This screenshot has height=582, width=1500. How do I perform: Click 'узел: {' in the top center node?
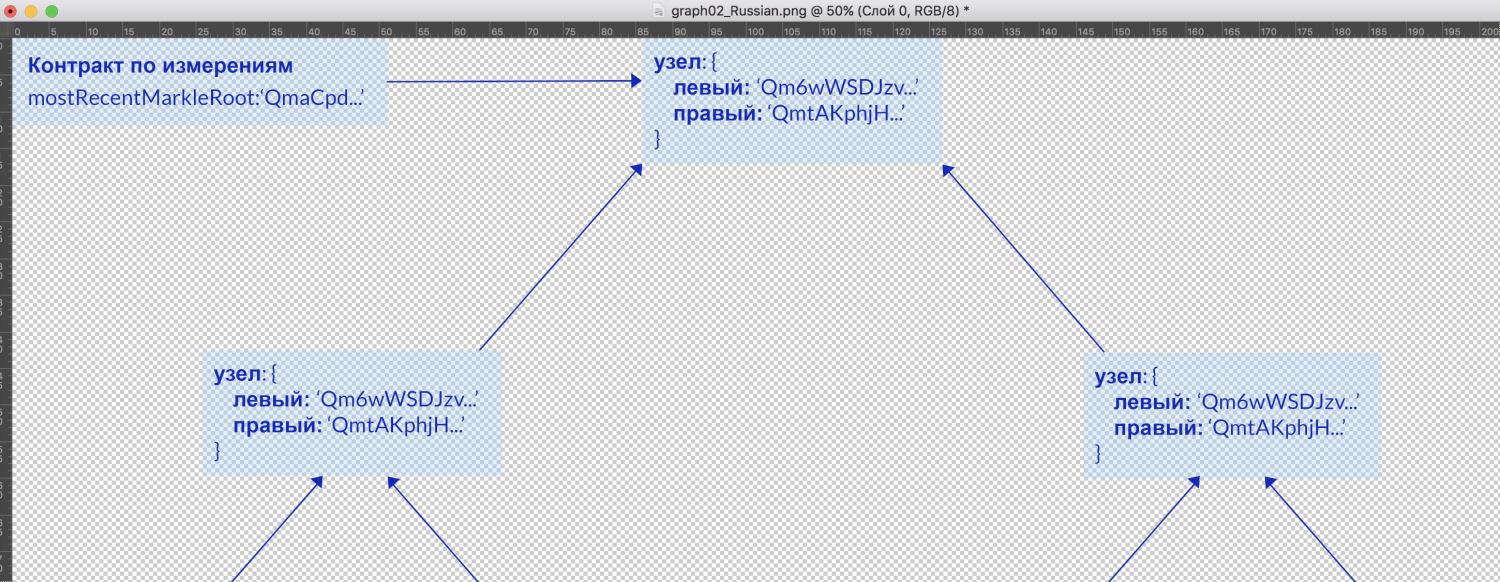tap(686, 62)
